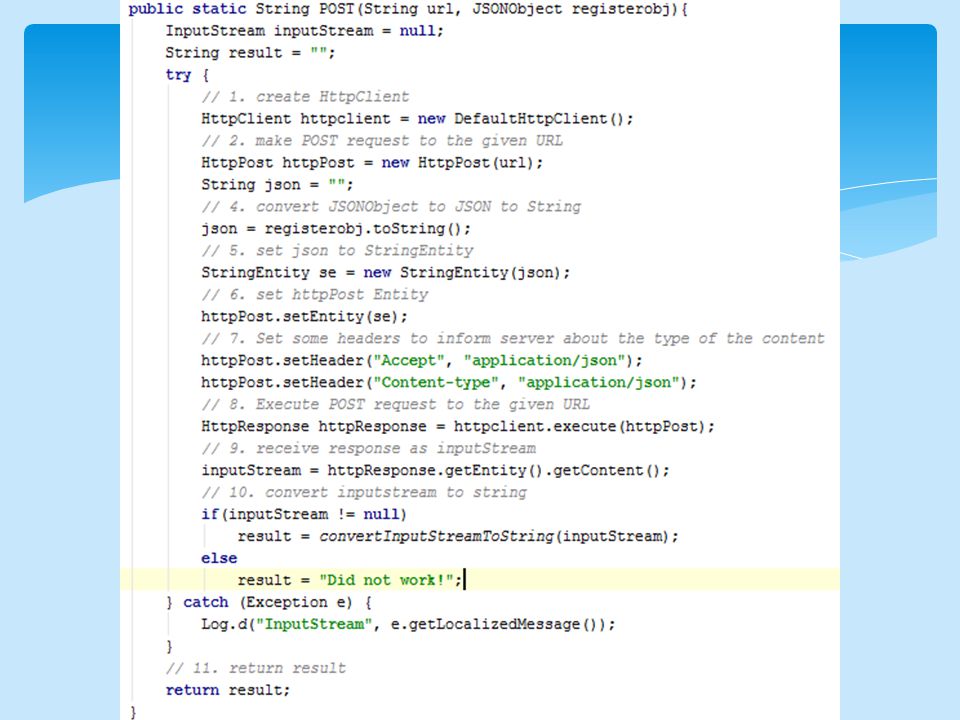The image size is (960, 720).
Task: Click the comment '// 1. create HttpClient'
Action: tap(305, 97)
